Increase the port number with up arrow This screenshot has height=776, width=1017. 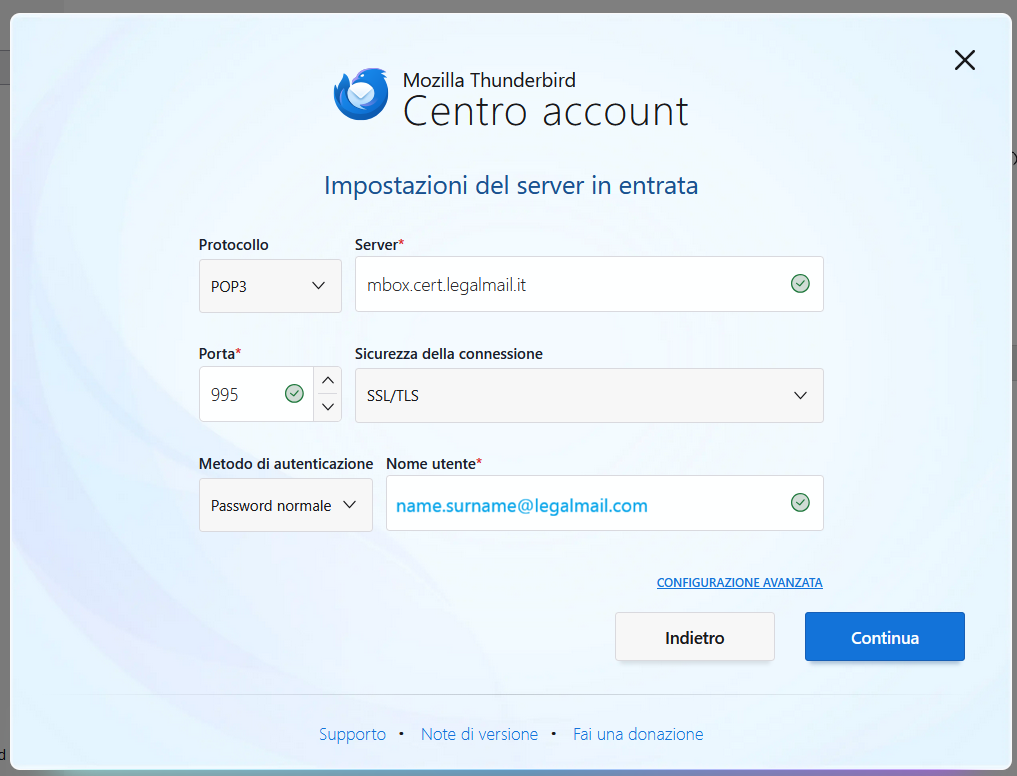(327, 382)
